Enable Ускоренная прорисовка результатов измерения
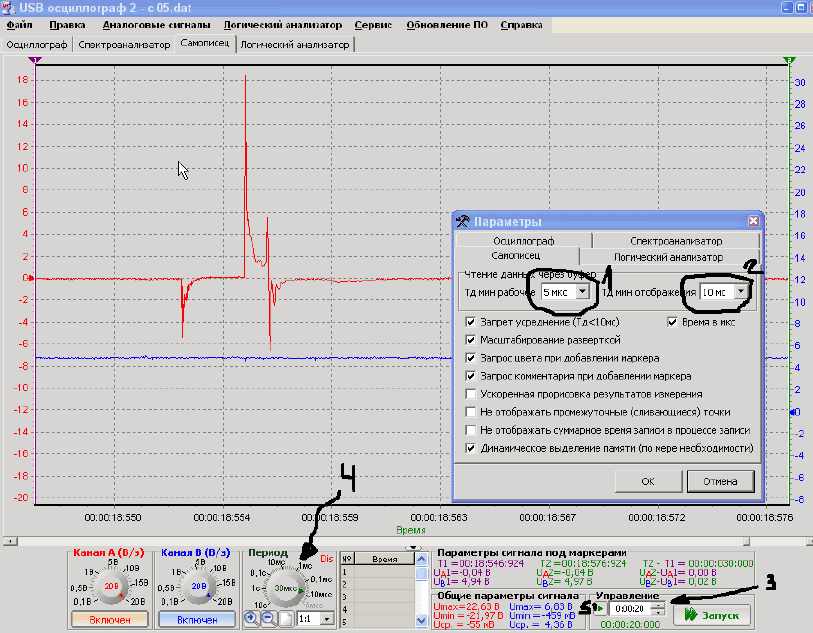Image resolution: width=813 pixels, height=633 pixels. [471, 394]
